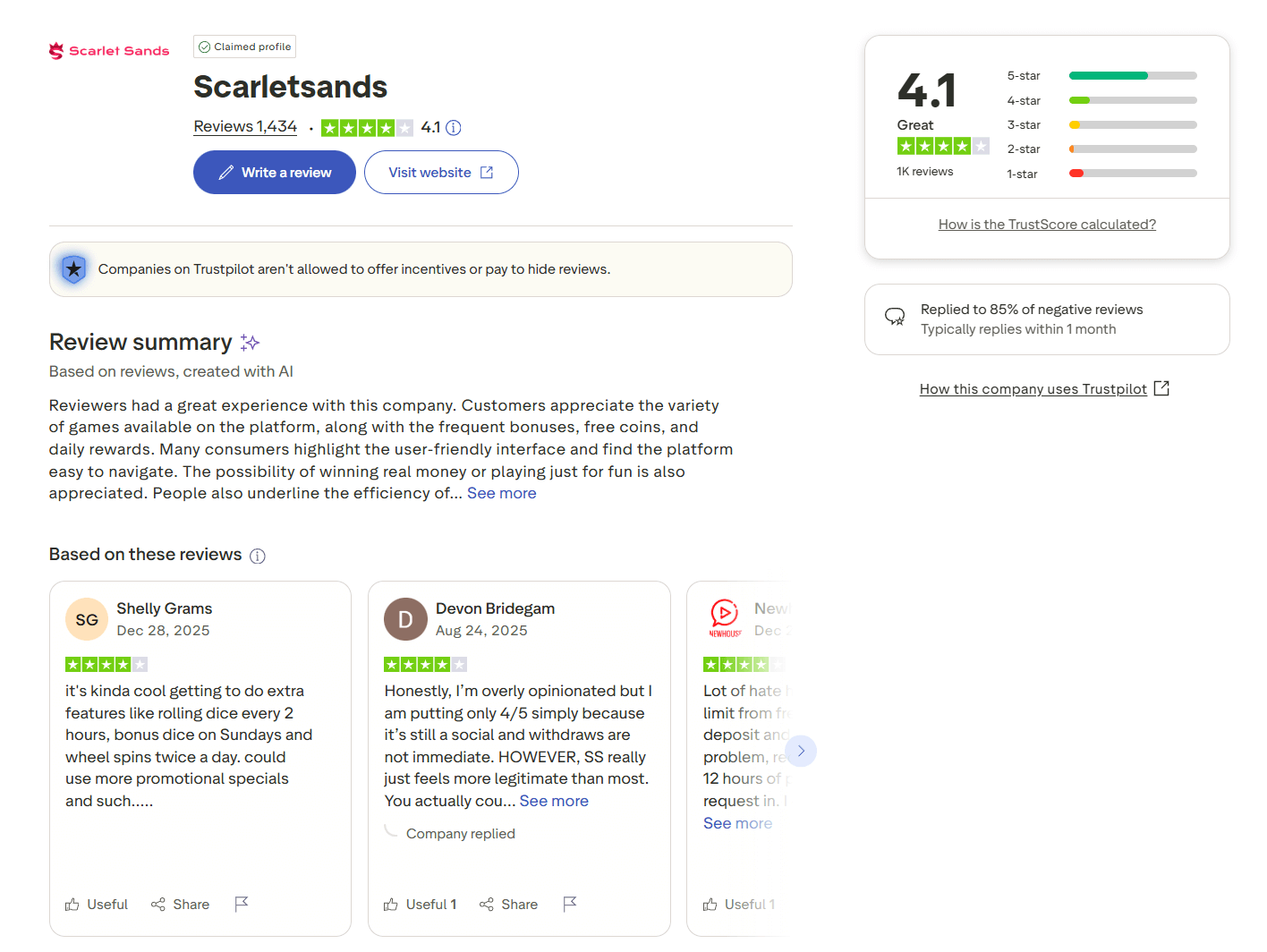Flag Devon Bridegam's review

[570, 905]
